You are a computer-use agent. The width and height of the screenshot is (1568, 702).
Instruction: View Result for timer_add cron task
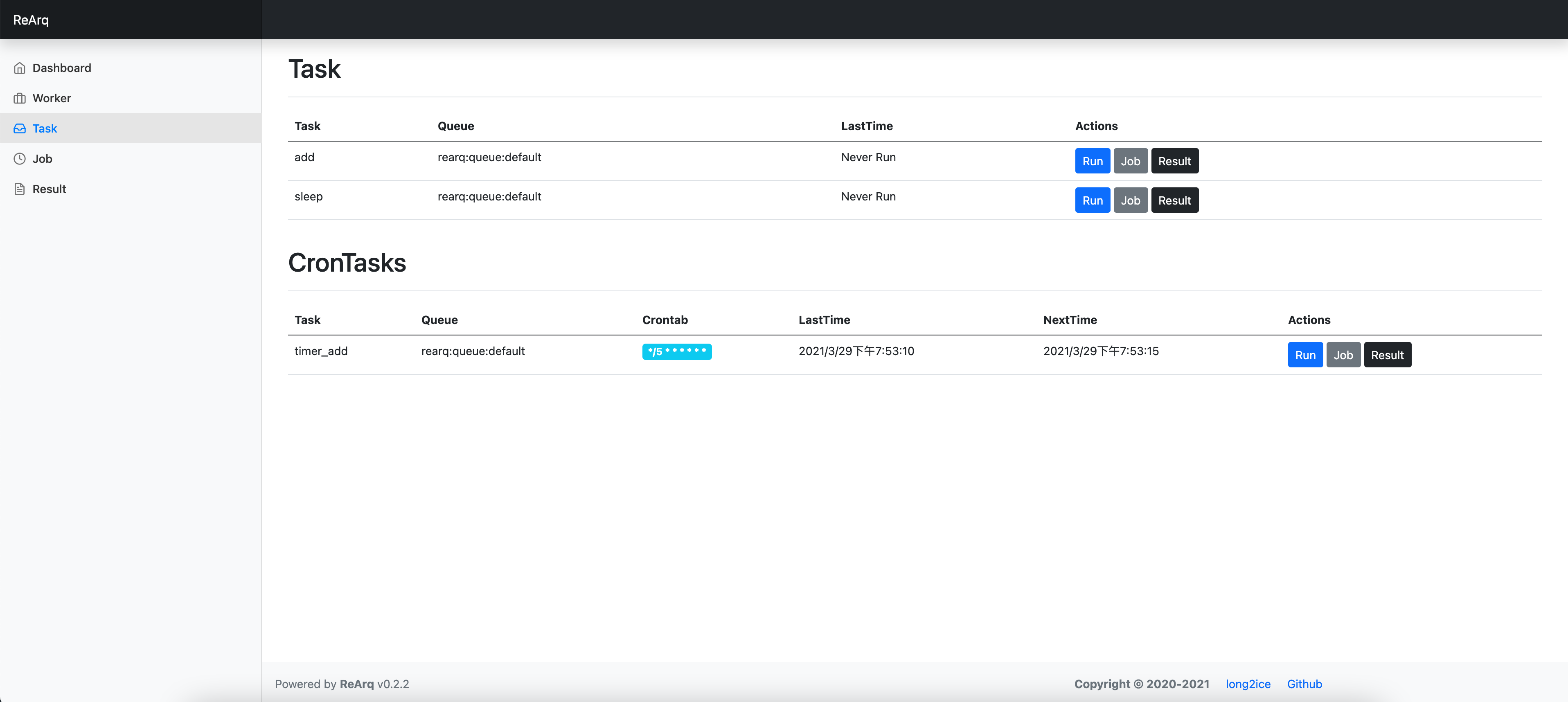click(1387, 355)
